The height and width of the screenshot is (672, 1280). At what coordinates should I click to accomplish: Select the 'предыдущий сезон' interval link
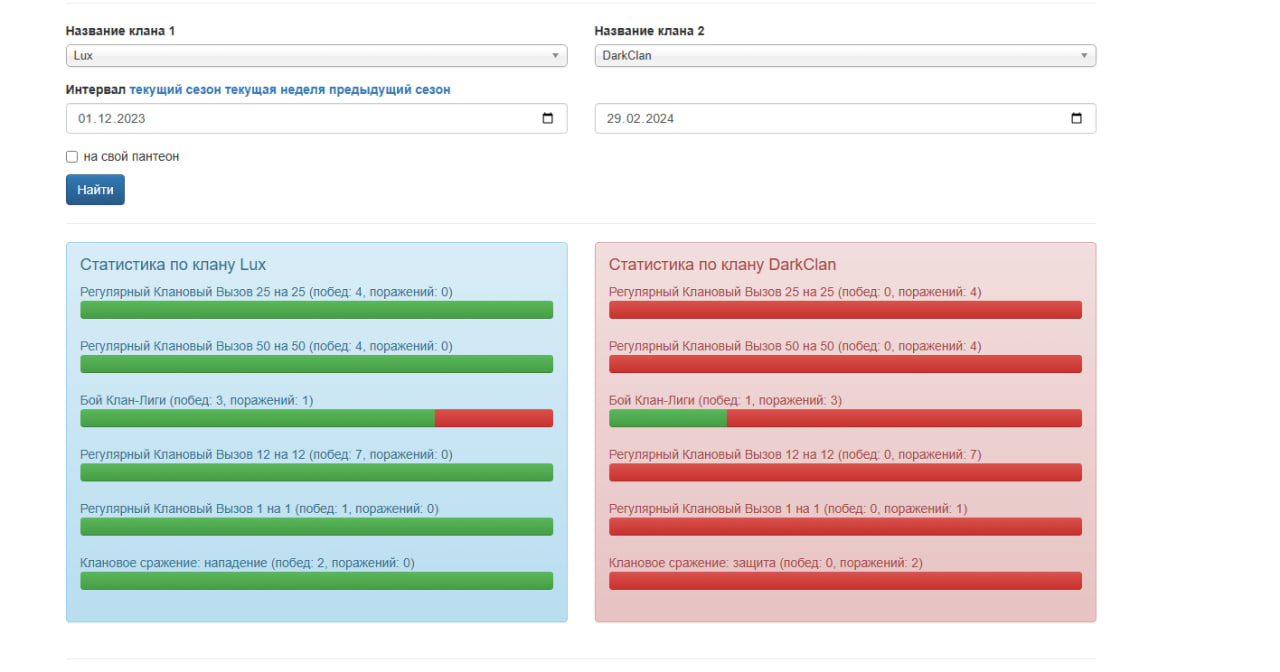pos(384,90)
